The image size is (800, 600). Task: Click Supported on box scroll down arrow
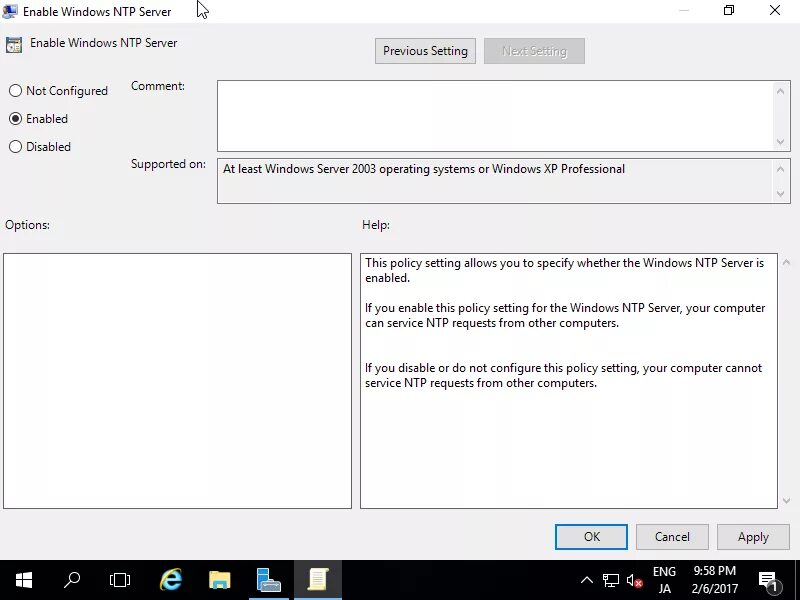click(x=780, y=193)
